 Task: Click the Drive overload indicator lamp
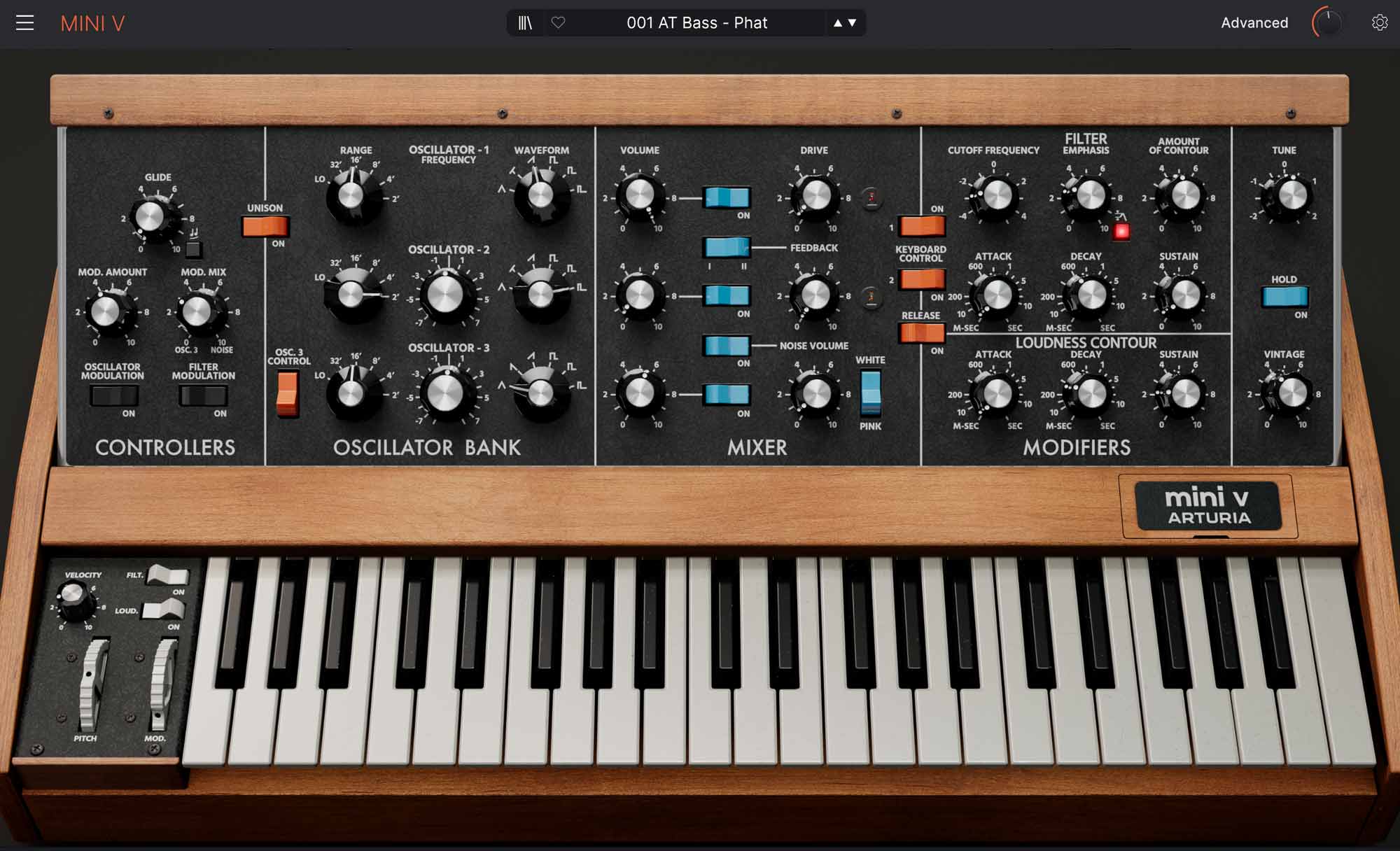click(x=871, y=198)
